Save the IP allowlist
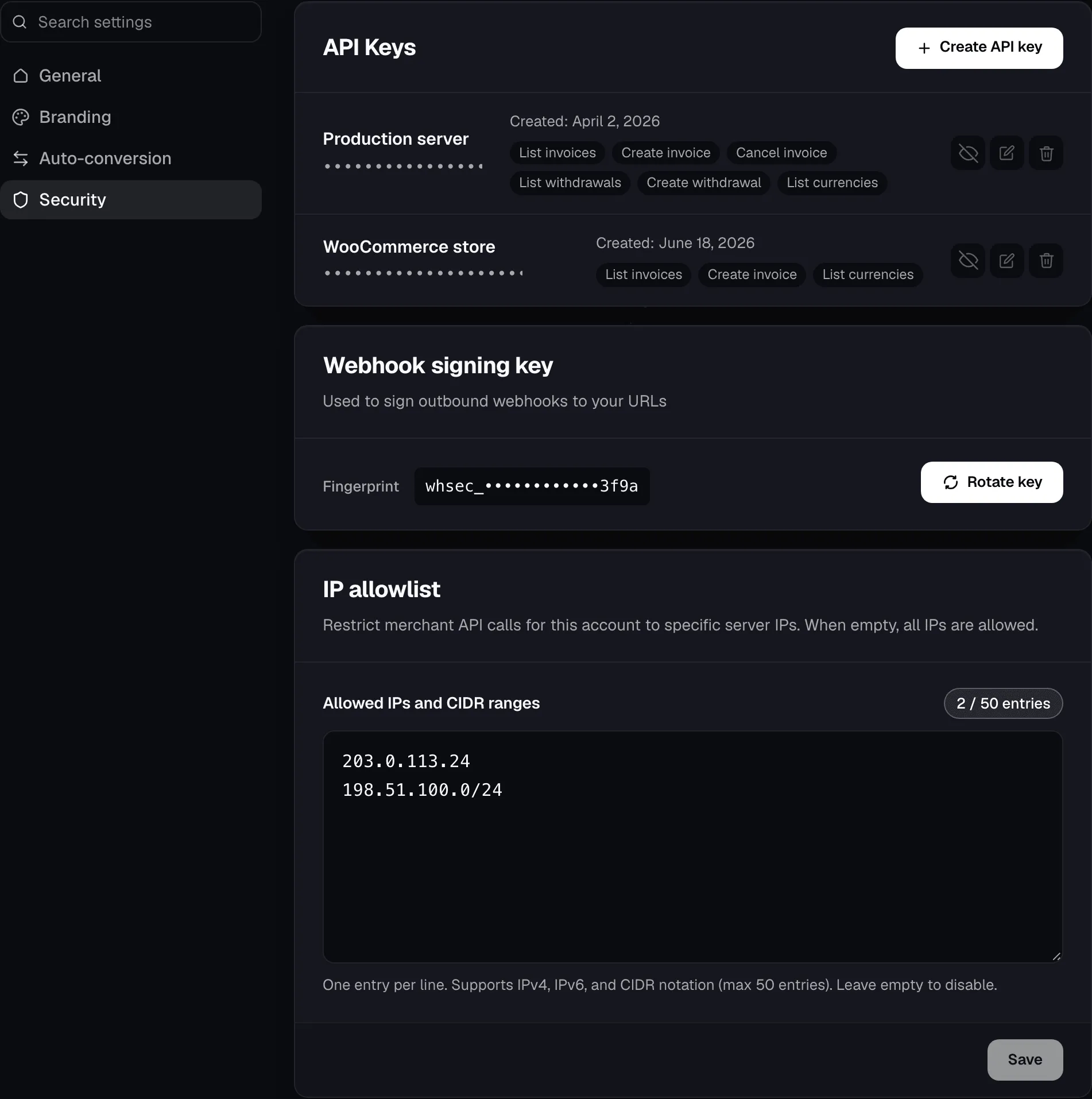Viewport: 1092px width, 1099px height. tap(1025, 1059)
